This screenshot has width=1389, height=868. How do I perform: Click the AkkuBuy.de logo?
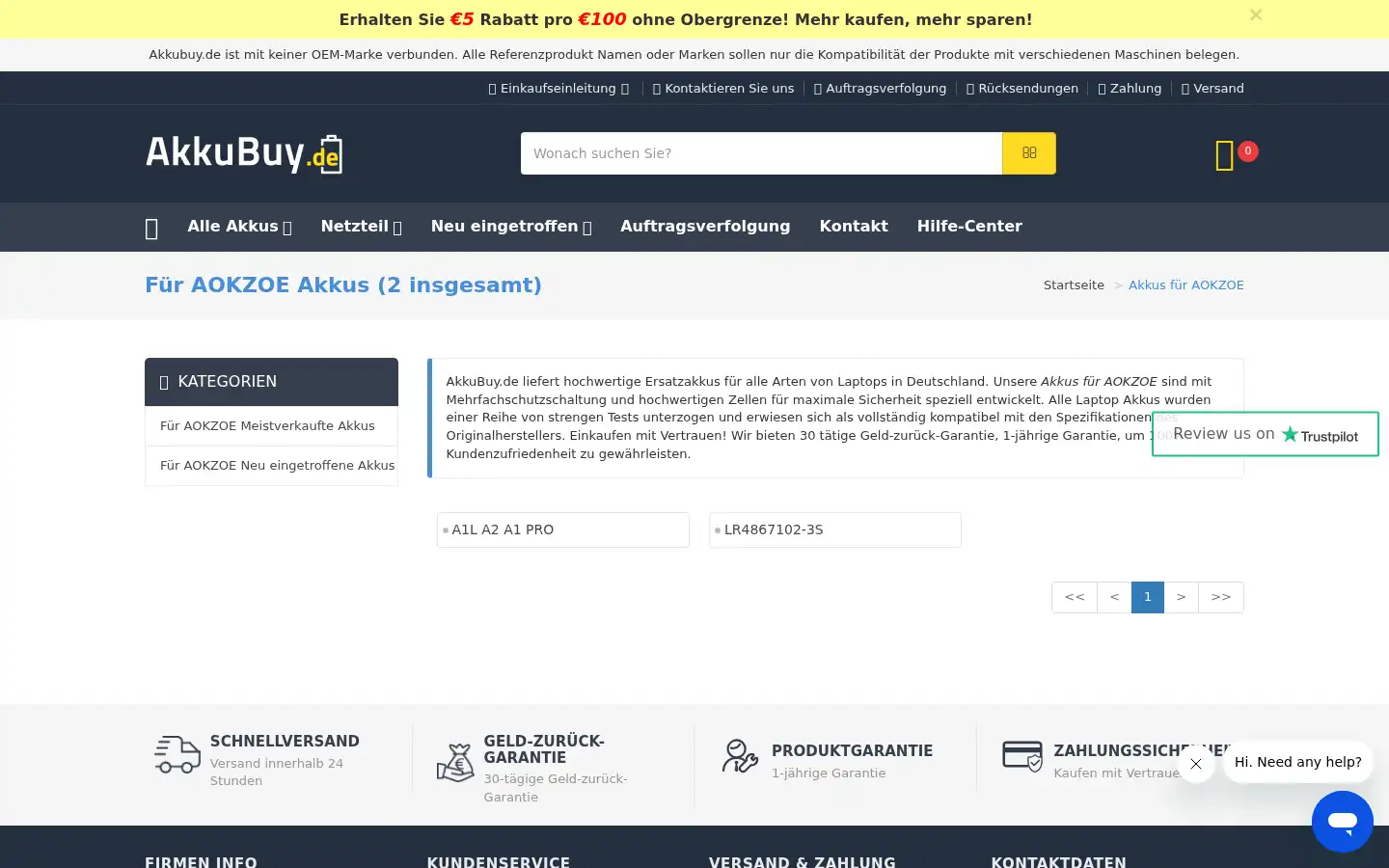[244, 153]
